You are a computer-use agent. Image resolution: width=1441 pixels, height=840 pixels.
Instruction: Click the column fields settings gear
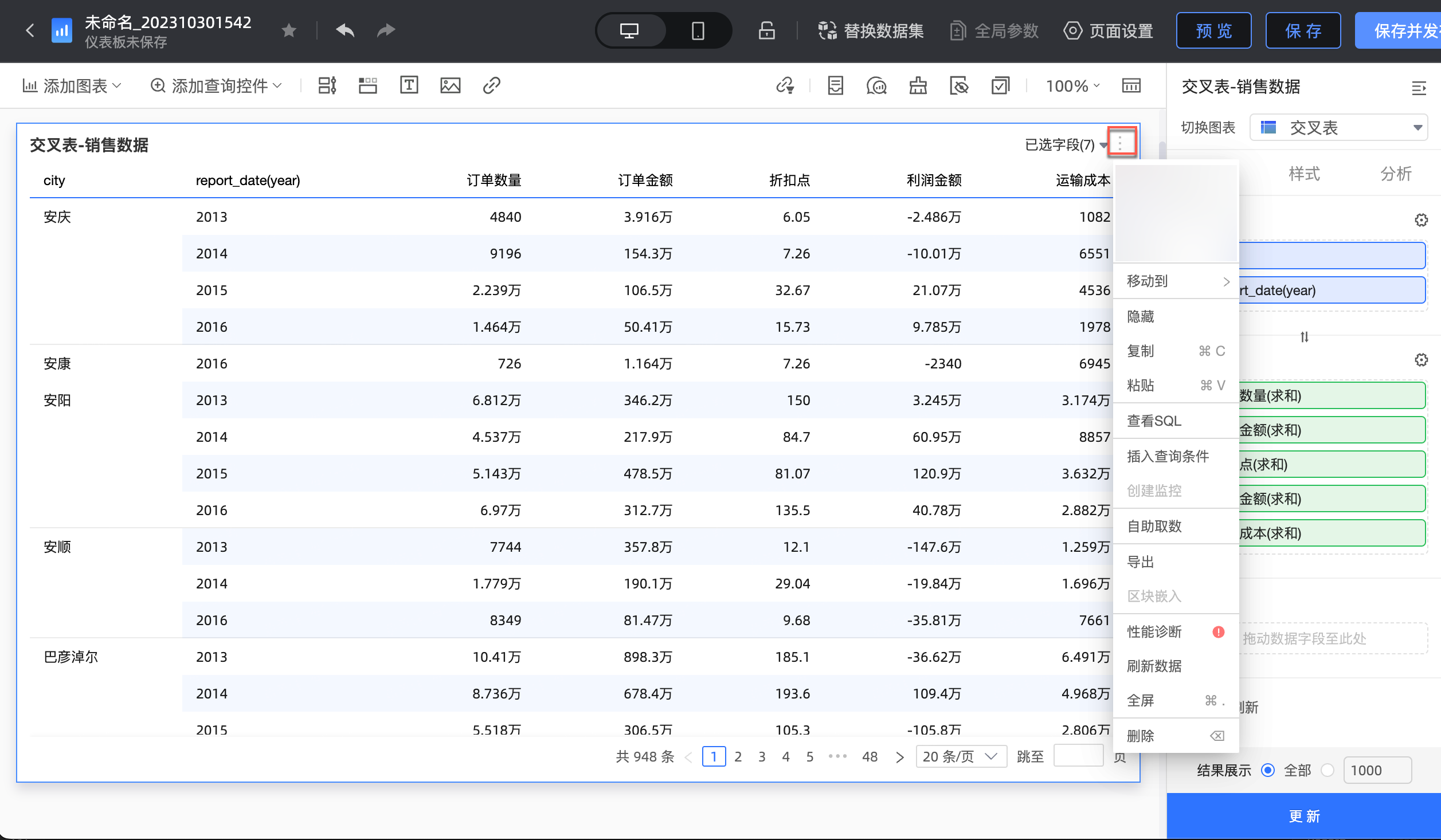(1421, 360)
